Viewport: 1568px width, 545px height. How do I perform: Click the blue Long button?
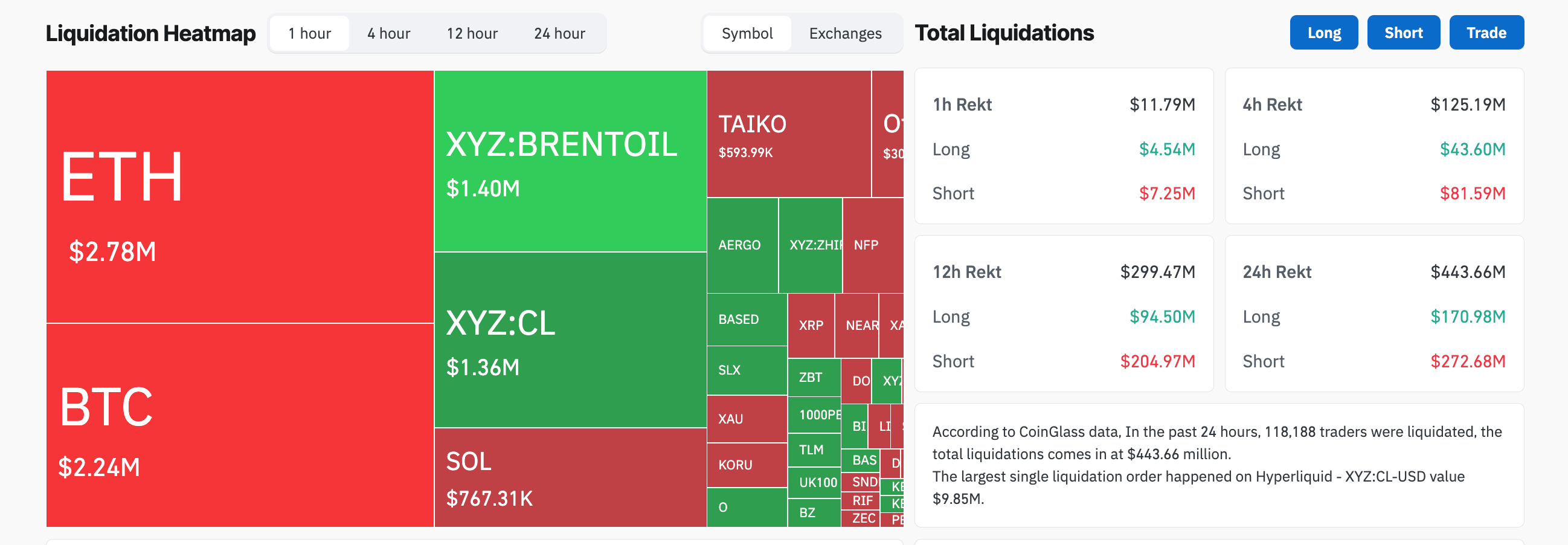1323,33
